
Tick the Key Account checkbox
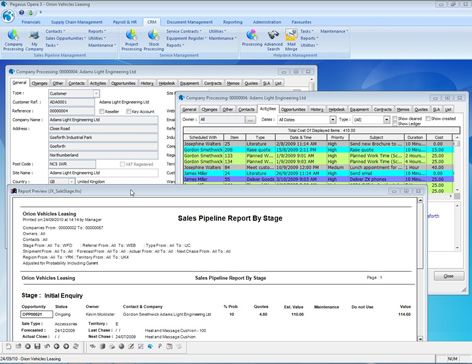point(128,111)
